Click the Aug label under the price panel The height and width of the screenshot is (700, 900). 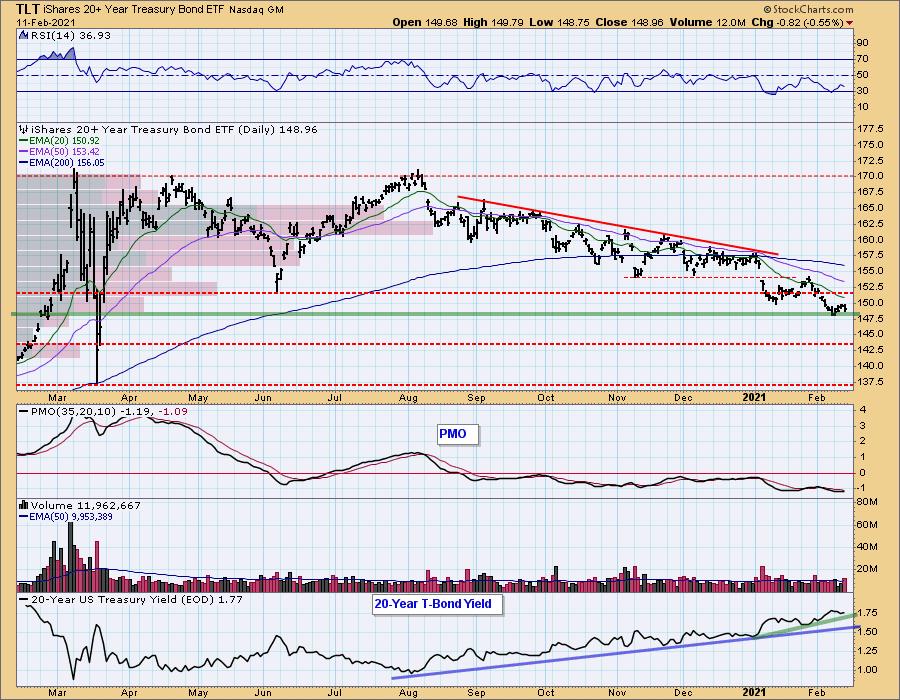click(408, 398)
